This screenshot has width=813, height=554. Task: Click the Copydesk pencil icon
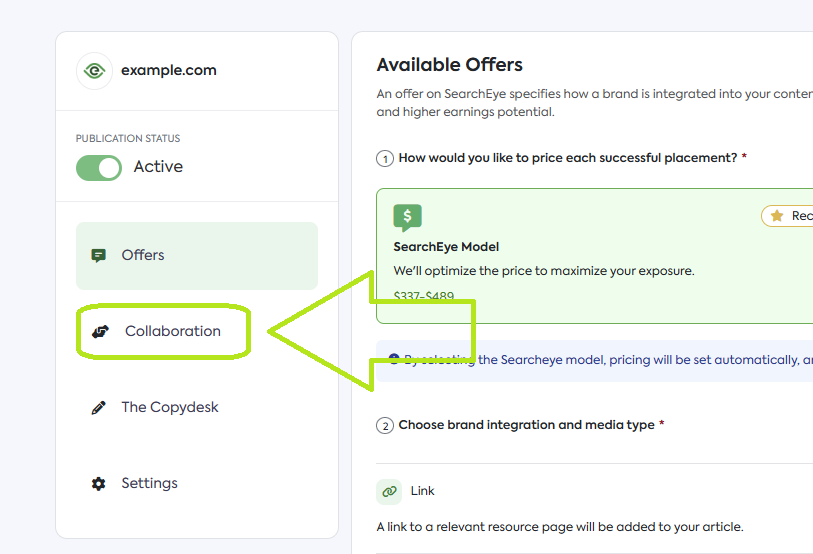click(98, 407)
